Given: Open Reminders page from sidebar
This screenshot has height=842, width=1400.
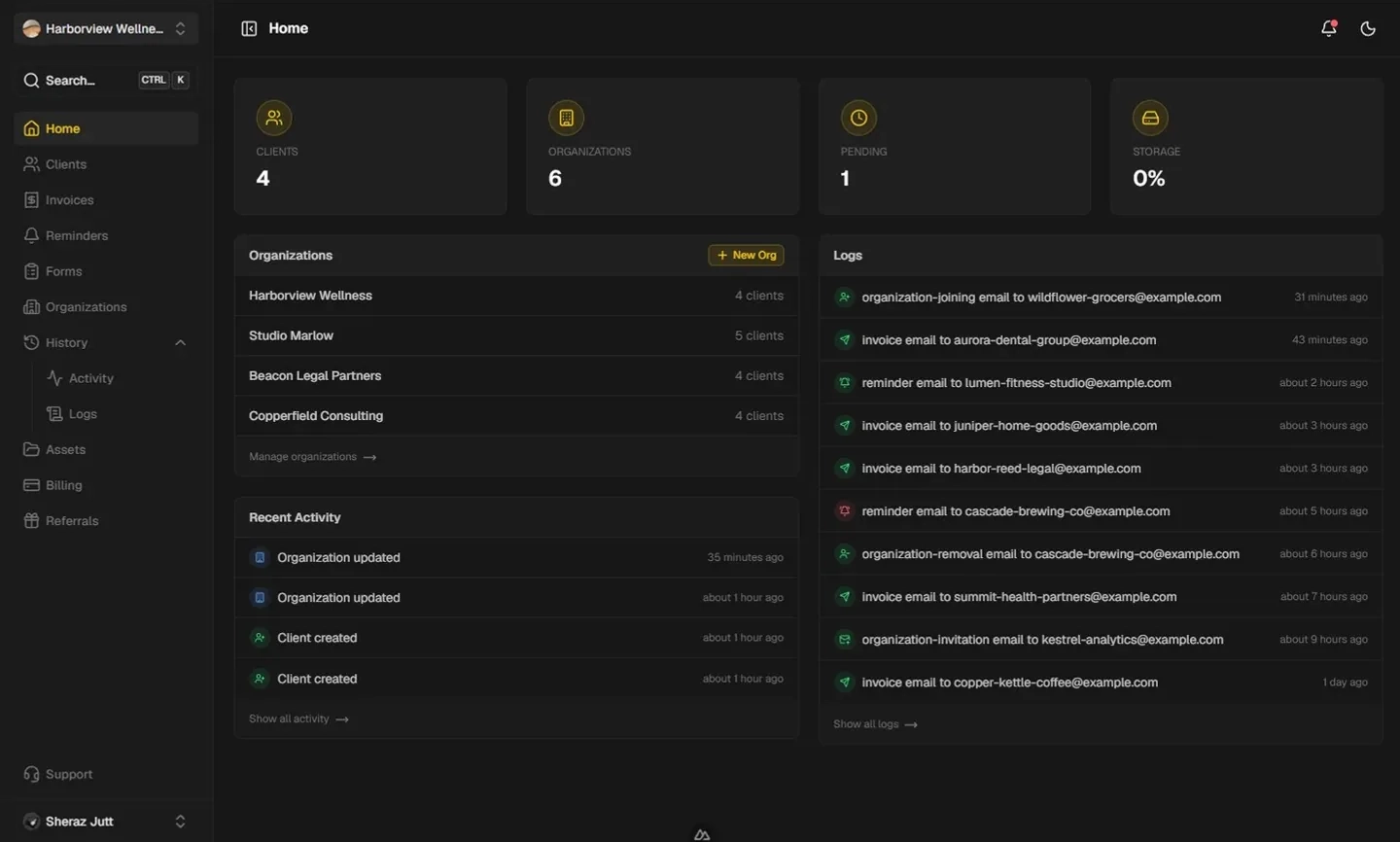Looking at the screenshot, I should (106, 235).
